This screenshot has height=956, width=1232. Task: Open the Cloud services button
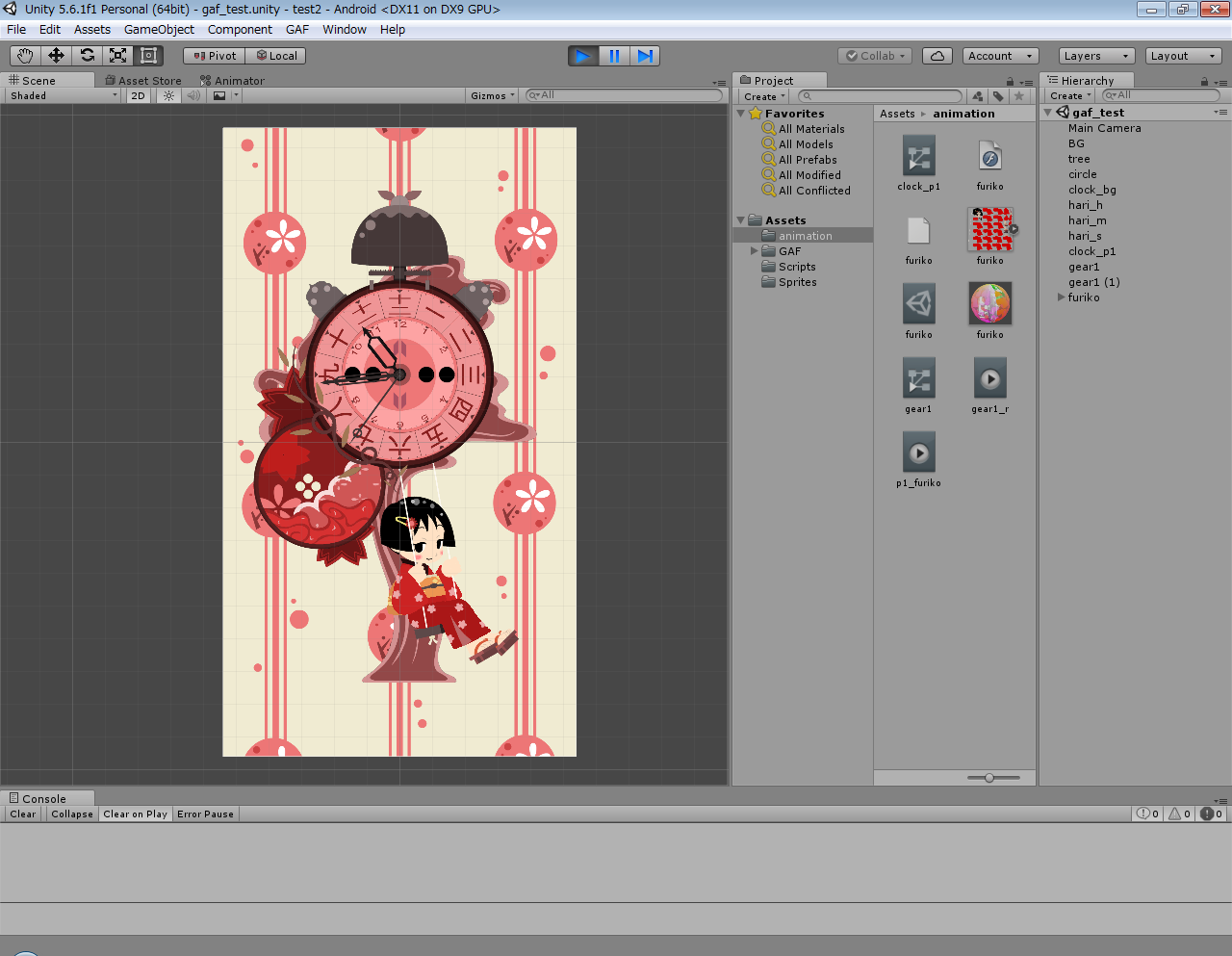click(x=937, y=56)
